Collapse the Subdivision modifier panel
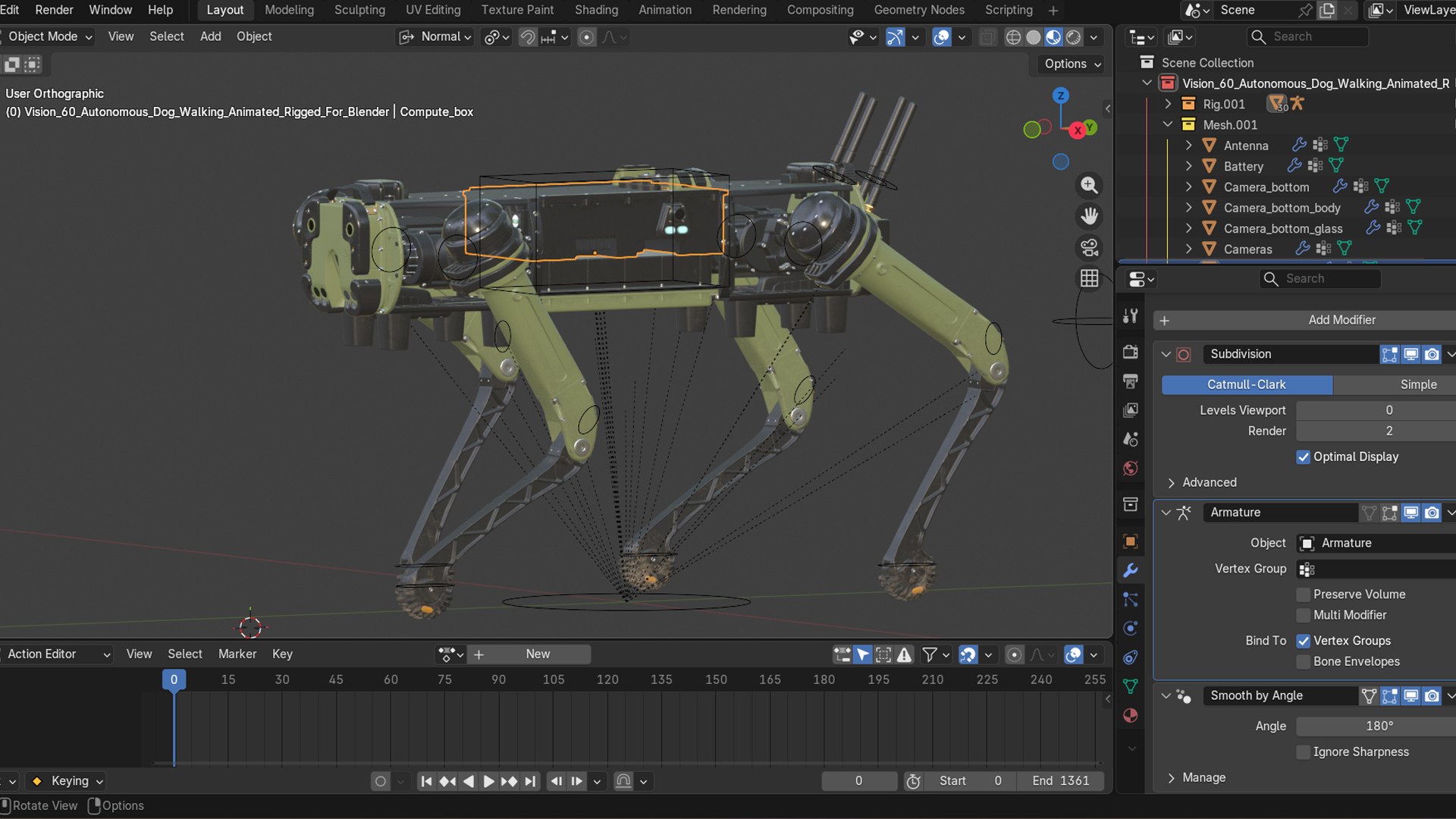This screenshot has height=819, width=1456. pos(1166,354)
